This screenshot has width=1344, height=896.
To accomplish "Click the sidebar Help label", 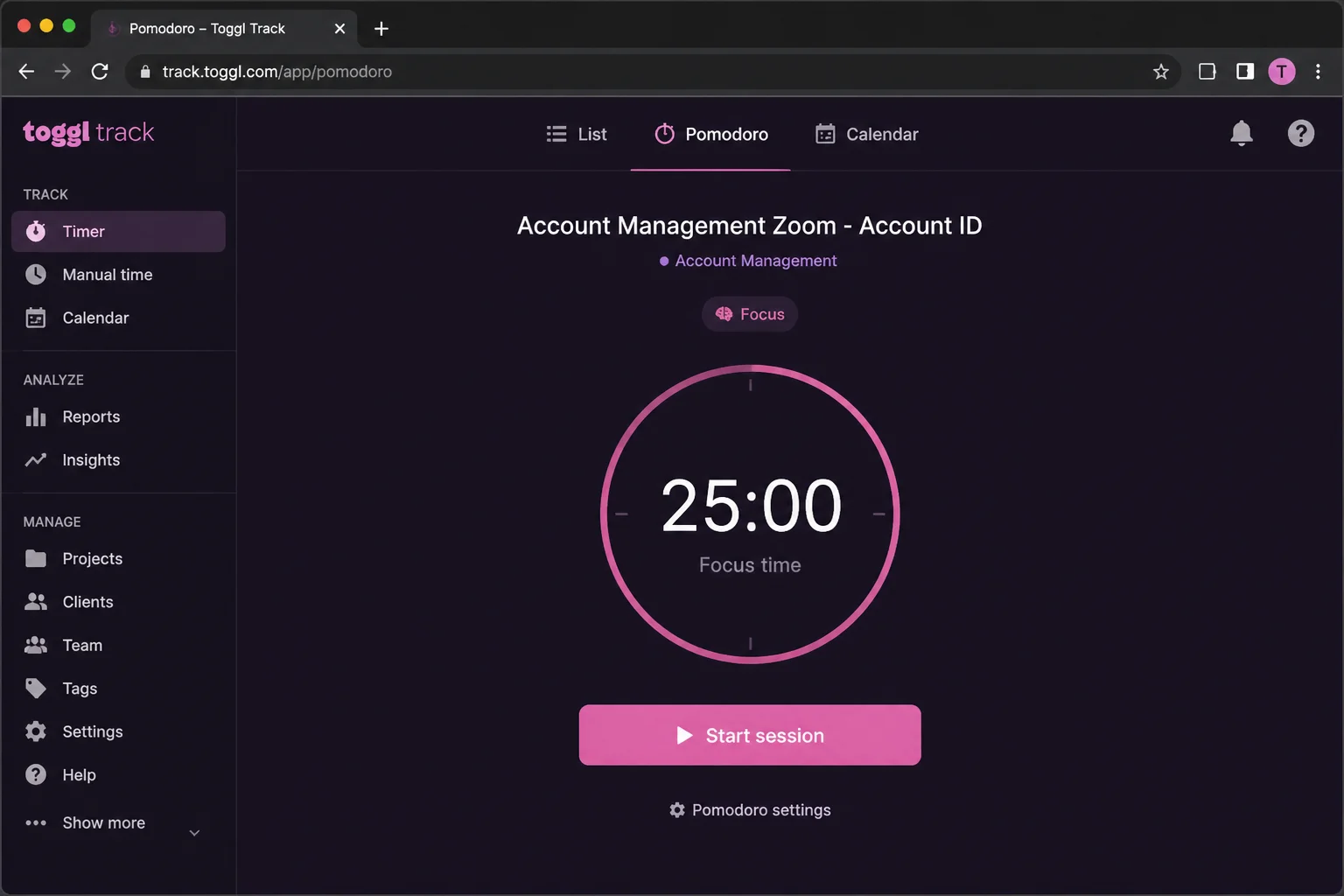I will pyautogui.click(x=79, y=774).
